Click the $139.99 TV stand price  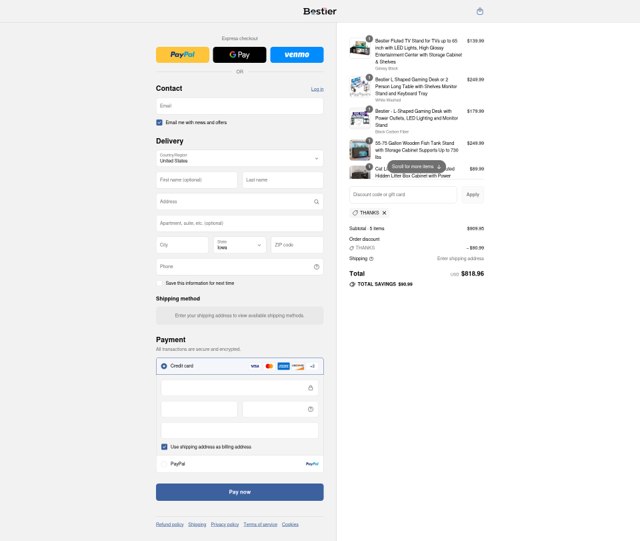tap(476, 41)
